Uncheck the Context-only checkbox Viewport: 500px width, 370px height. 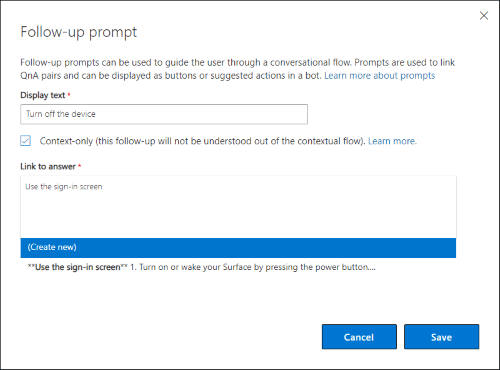click(x=26, y=141)
